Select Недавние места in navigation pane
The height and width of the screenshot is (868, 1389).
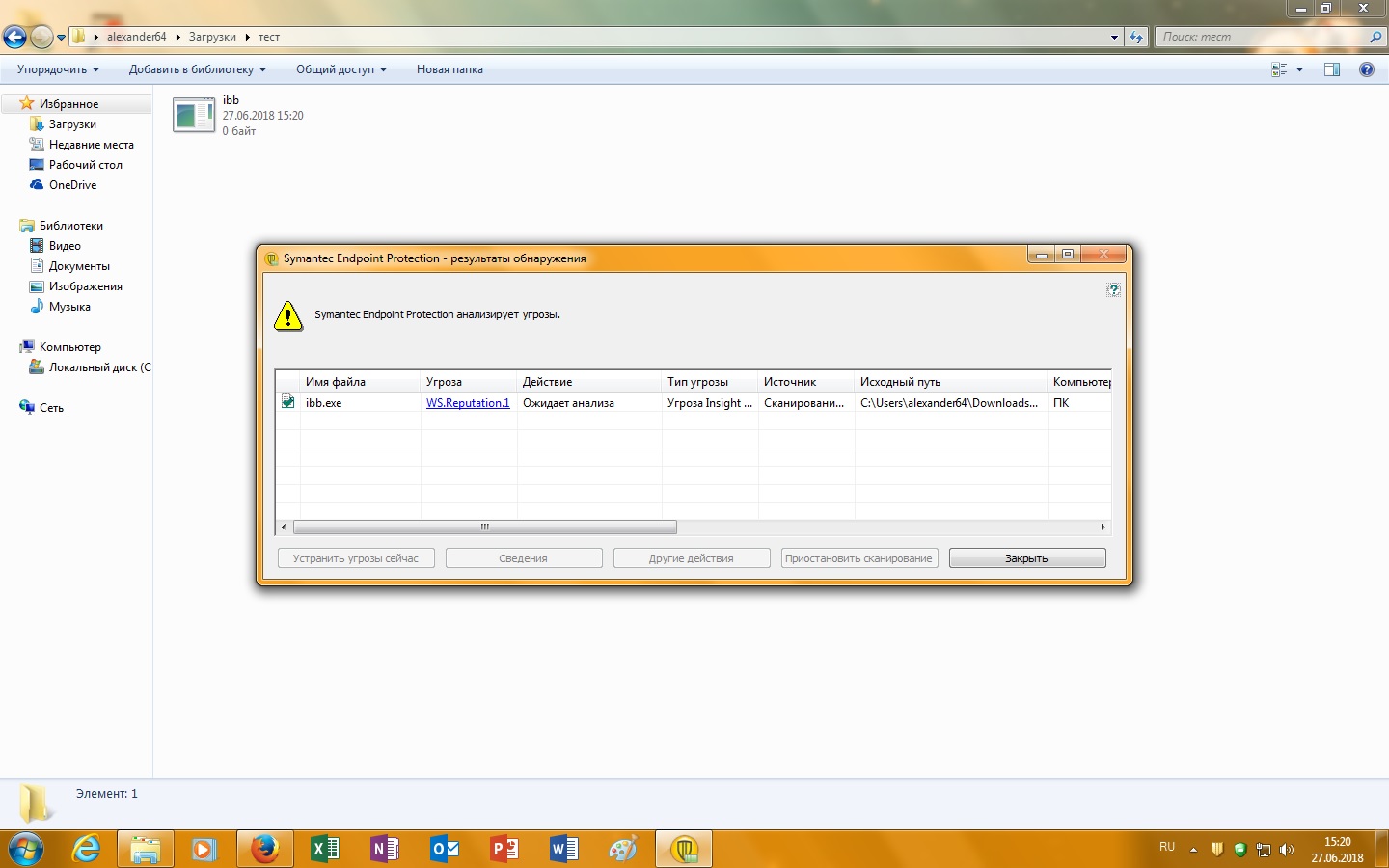click(91, 145)
